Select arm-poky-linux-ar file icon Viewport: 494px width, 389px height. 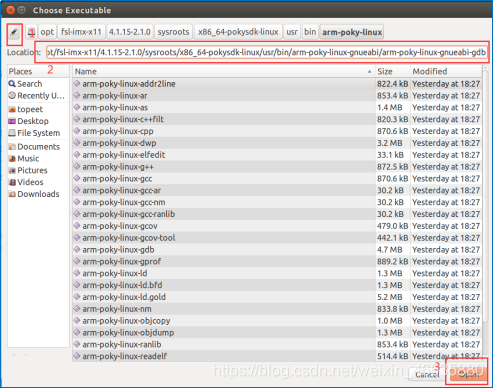point(77,95)
